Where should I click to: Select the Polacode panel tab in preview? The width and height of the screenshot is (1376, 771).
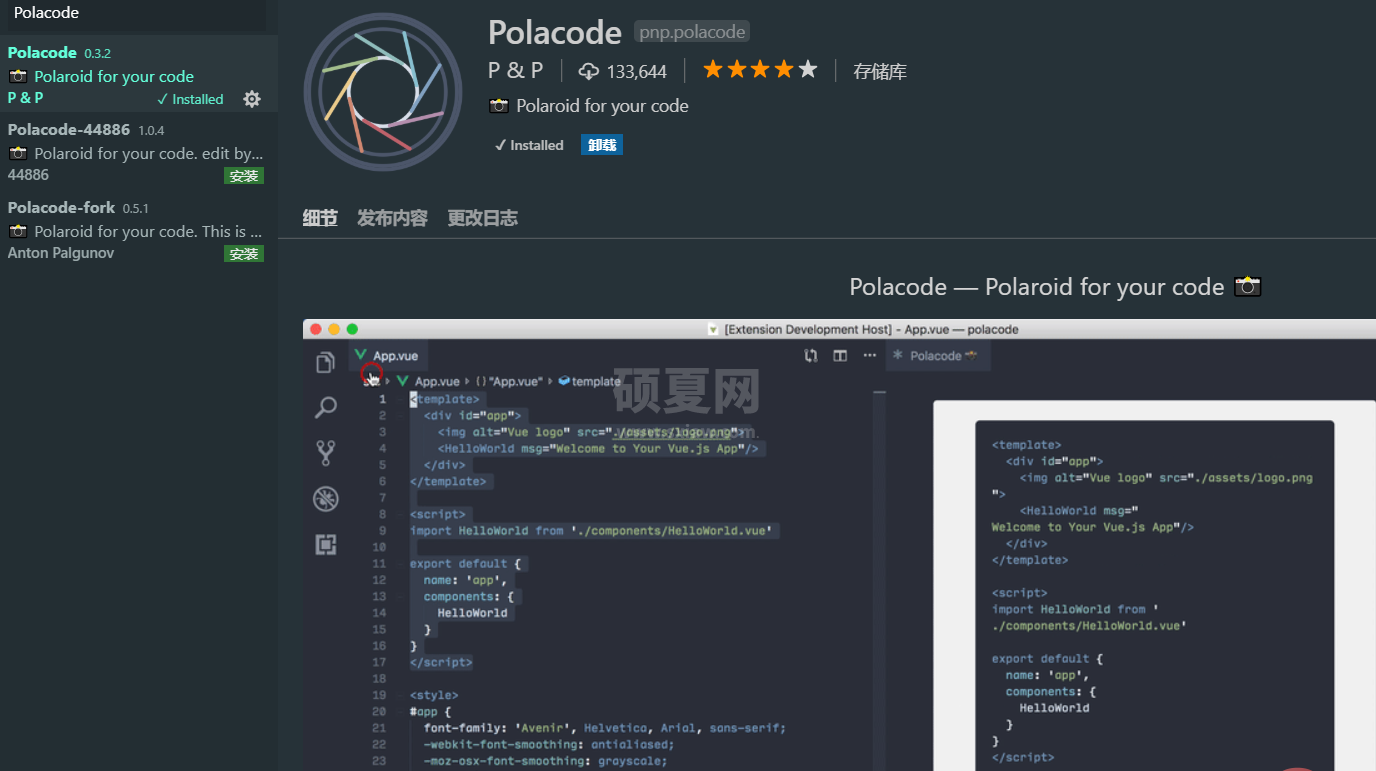tap(937, 356)
